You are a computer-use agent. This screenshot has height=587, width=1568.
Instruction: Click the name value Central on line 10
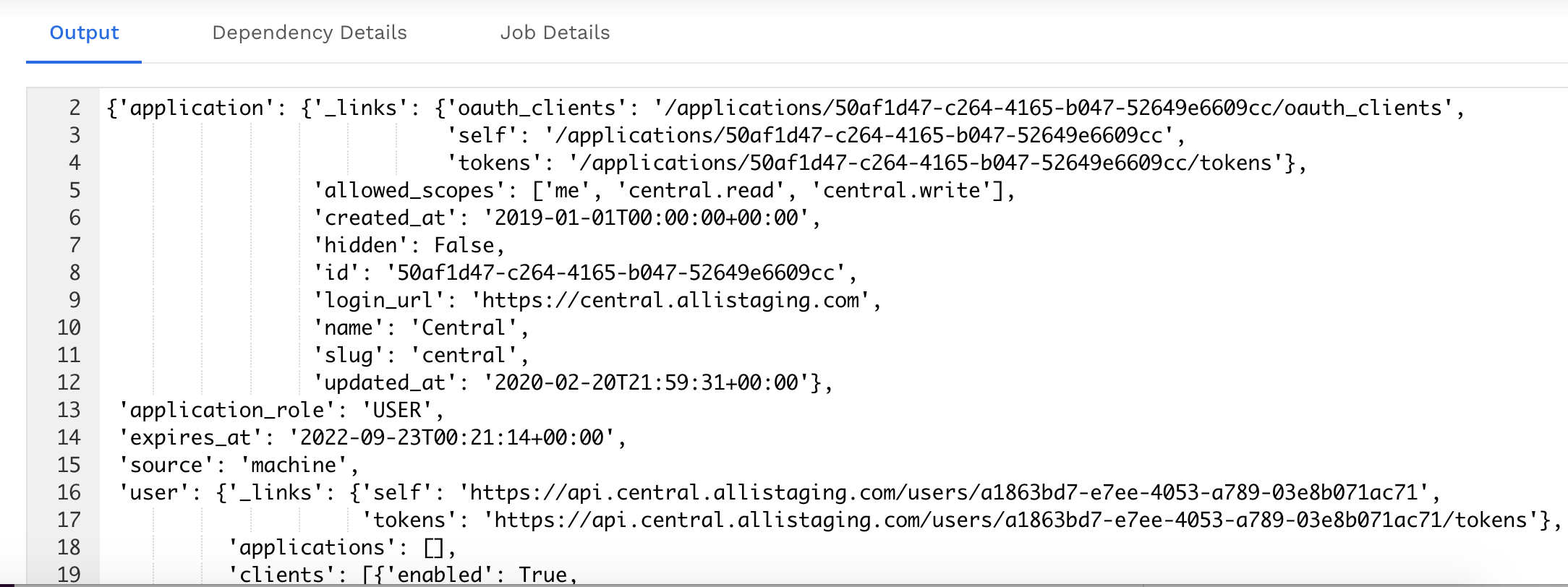click(x=466, y=327)
